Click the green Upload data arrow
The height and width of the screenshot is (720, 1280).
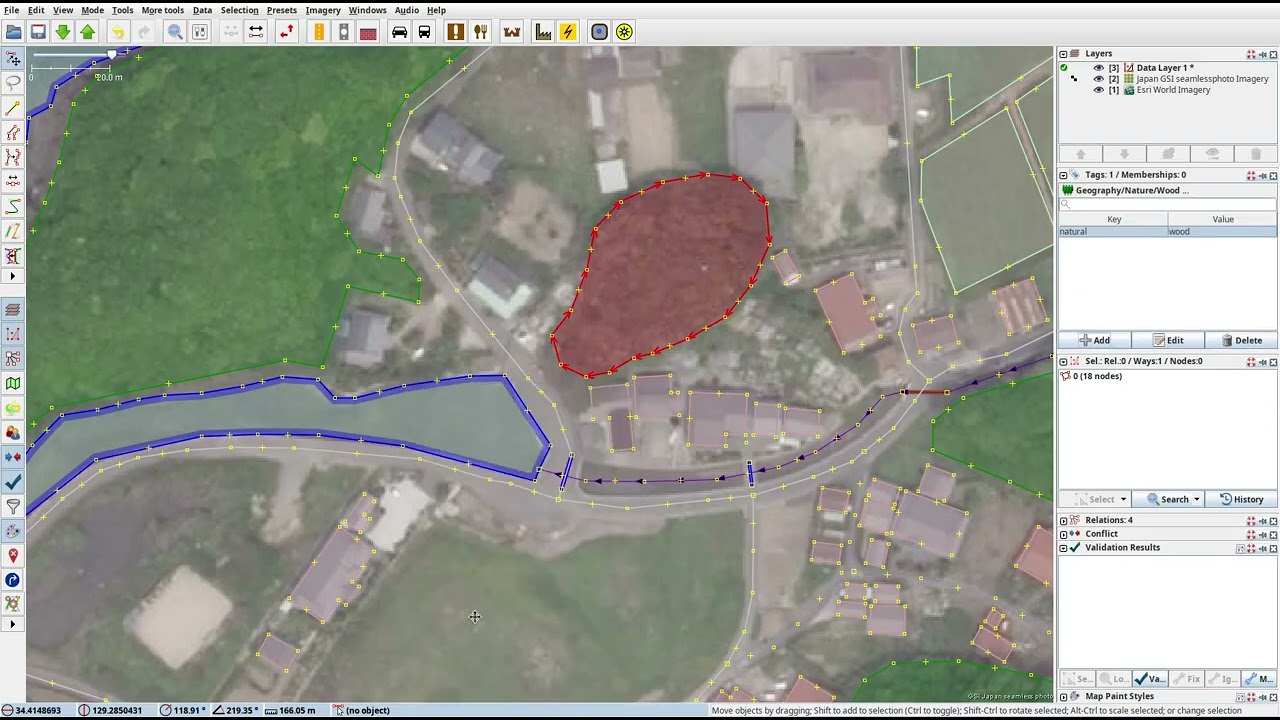coord(87,32)
